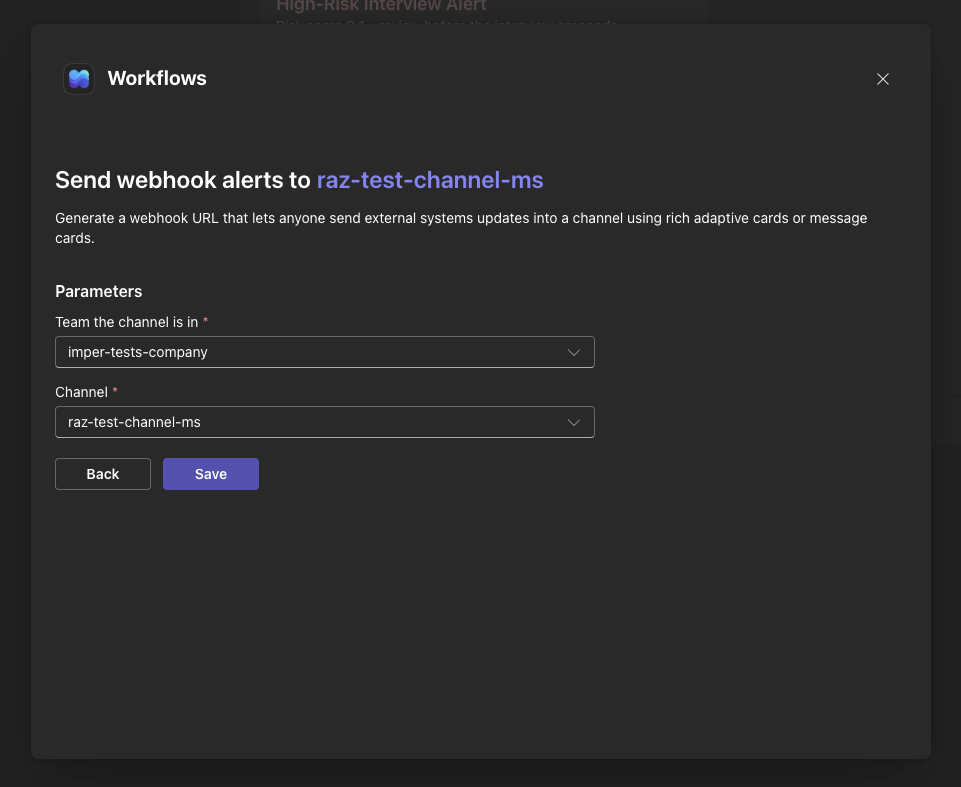The width and height of the screenshot is (961, 787).
Task: Open the Channel dropdown raz-test-channel-ms
Action: pos(325,422)
